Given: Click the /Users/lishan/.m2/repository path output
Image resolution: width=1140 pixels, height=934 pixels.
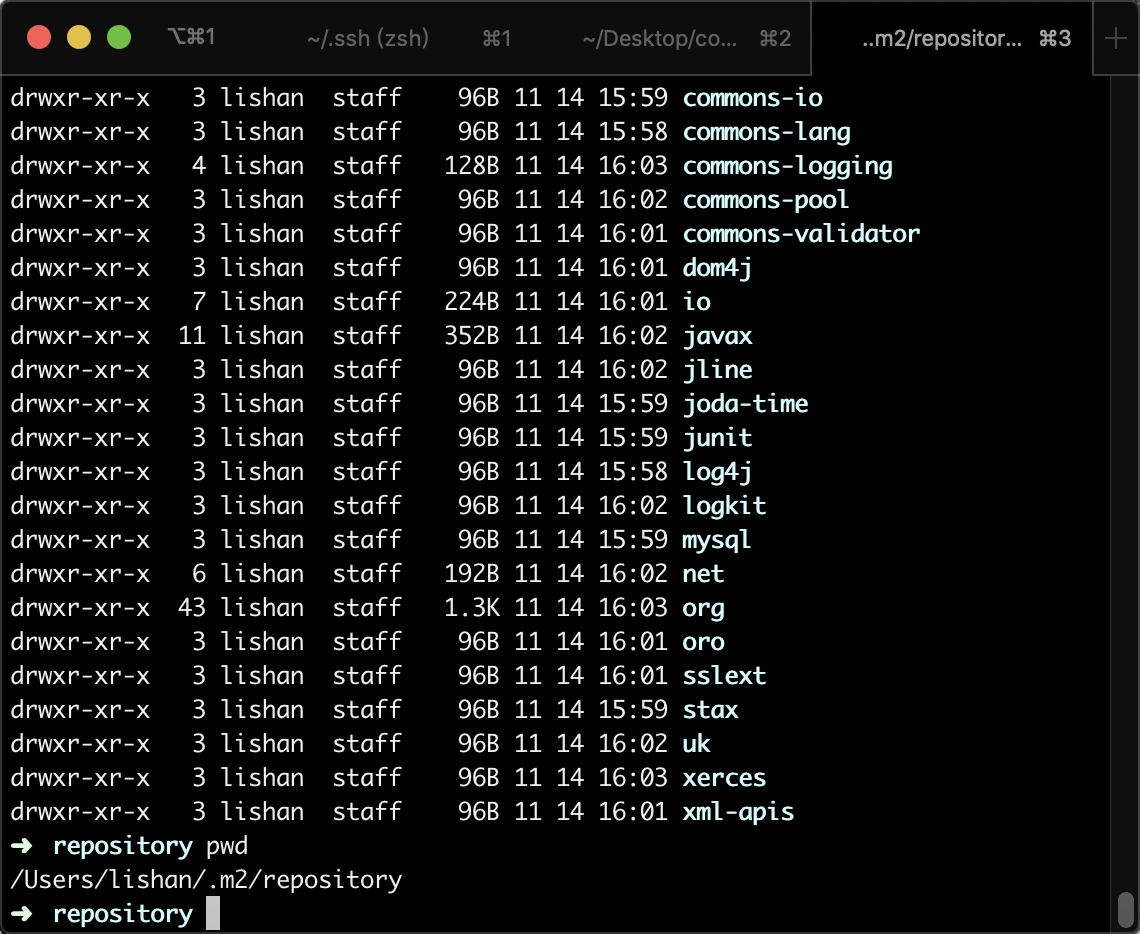Looking at the screenshot, I should [206, 879].
